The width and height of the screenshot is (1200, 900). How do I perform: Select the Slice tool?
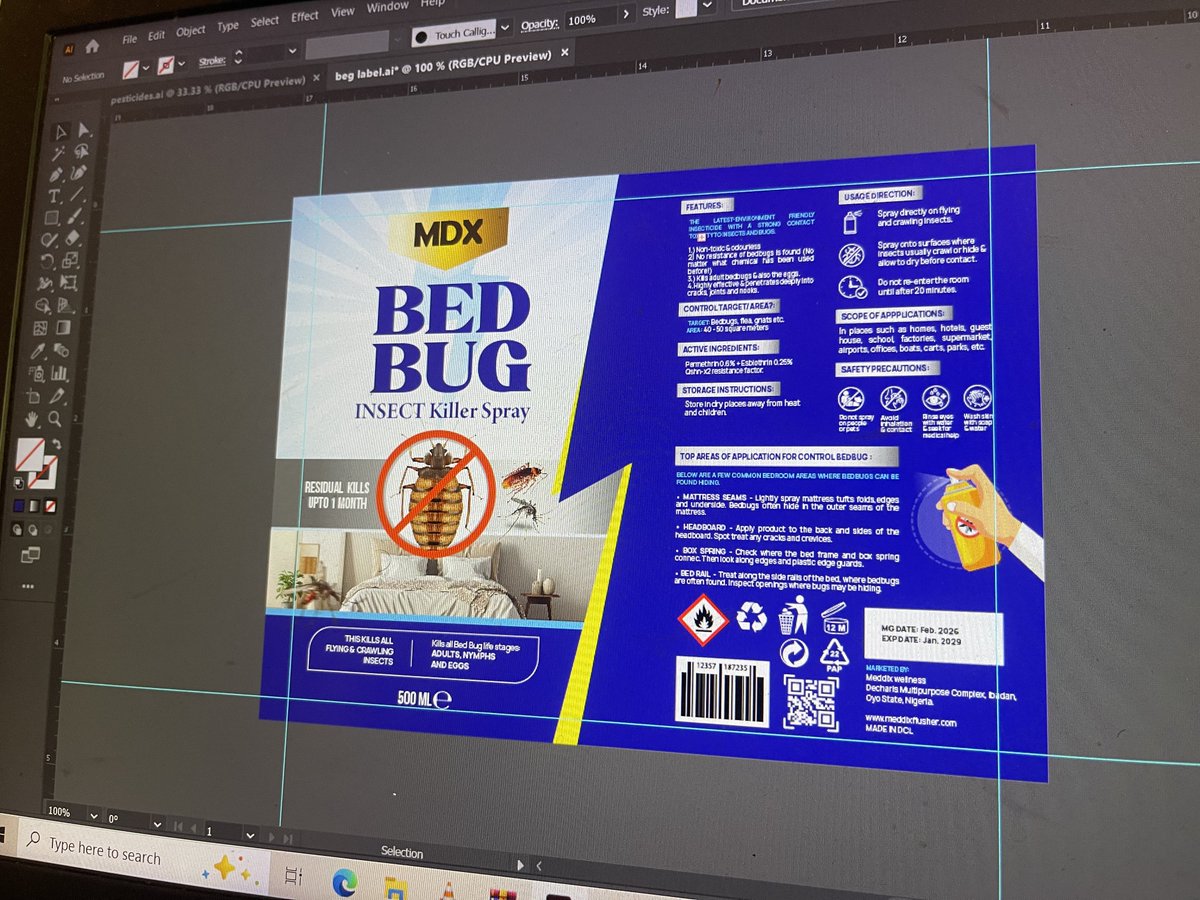click(57, 395)
